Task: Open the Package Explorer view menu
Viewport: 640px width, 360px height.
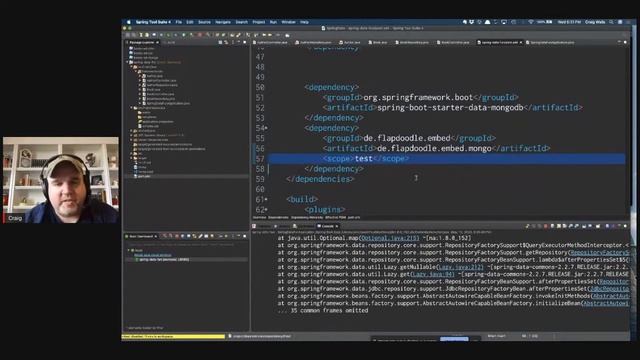Action: 233,42
